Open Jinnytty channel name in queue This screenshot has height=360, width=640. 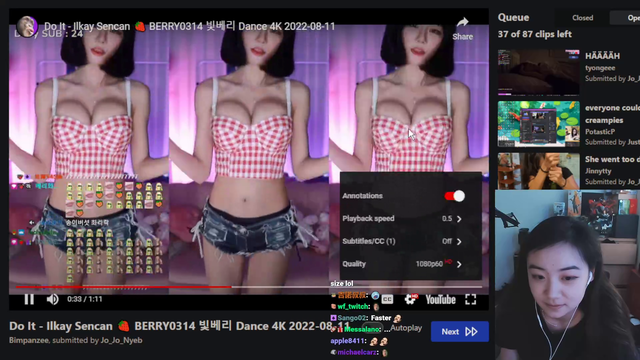[x=598, y=171]
